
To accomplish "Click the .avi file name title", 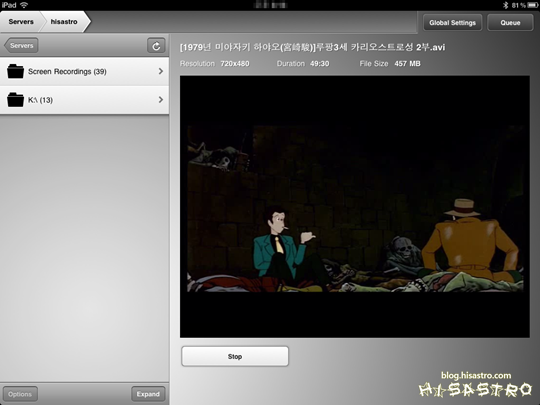I will [x=312, y=47].
